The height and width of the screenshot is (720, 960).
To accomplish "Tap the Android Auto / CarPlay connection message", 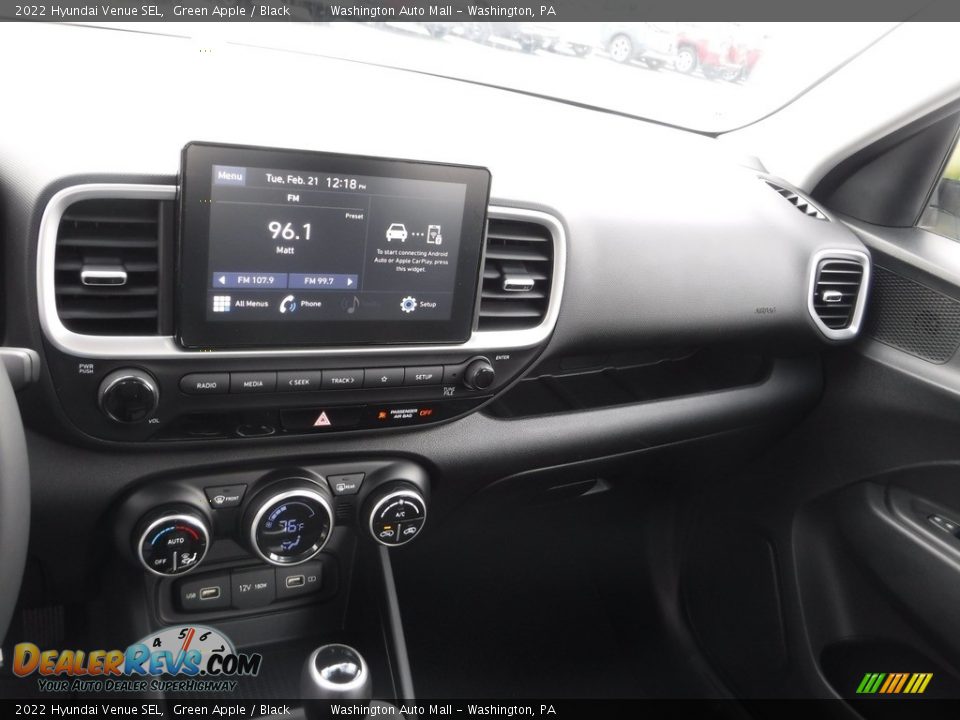I will click(x=411, y=261).
